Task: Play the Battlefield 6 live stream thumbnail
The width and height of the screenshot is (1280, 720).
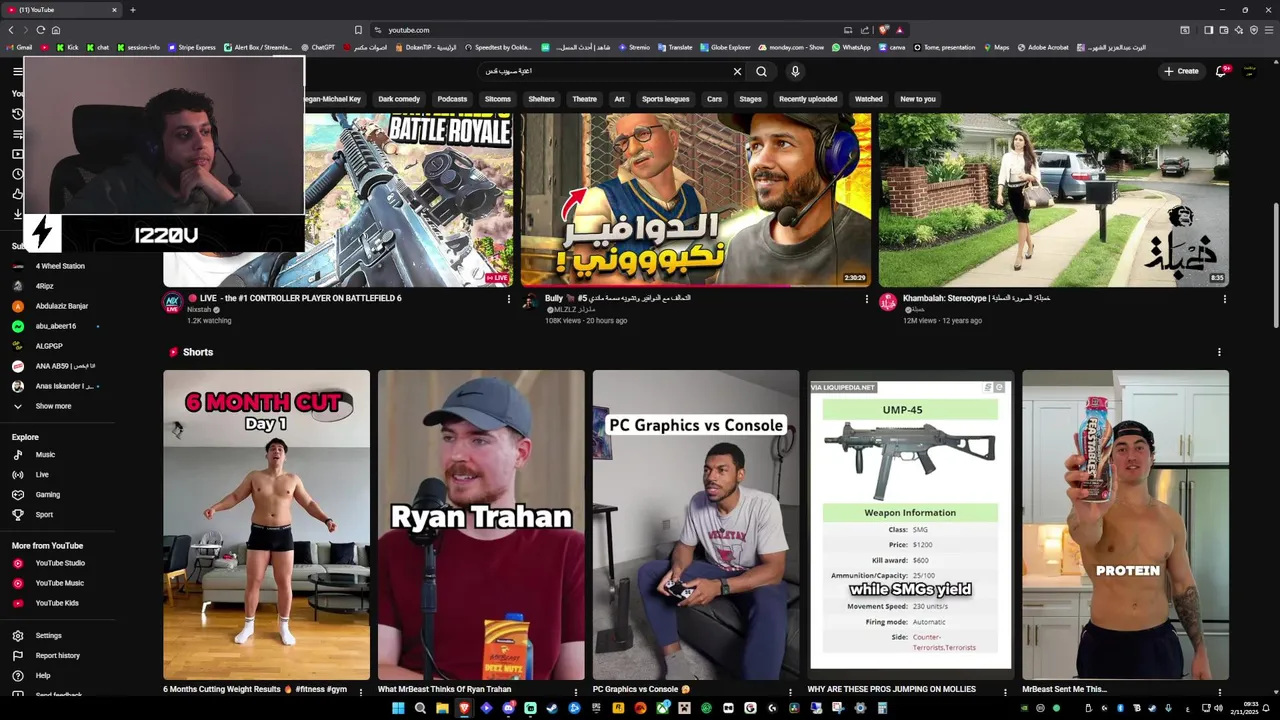Action: pos(408,200)
